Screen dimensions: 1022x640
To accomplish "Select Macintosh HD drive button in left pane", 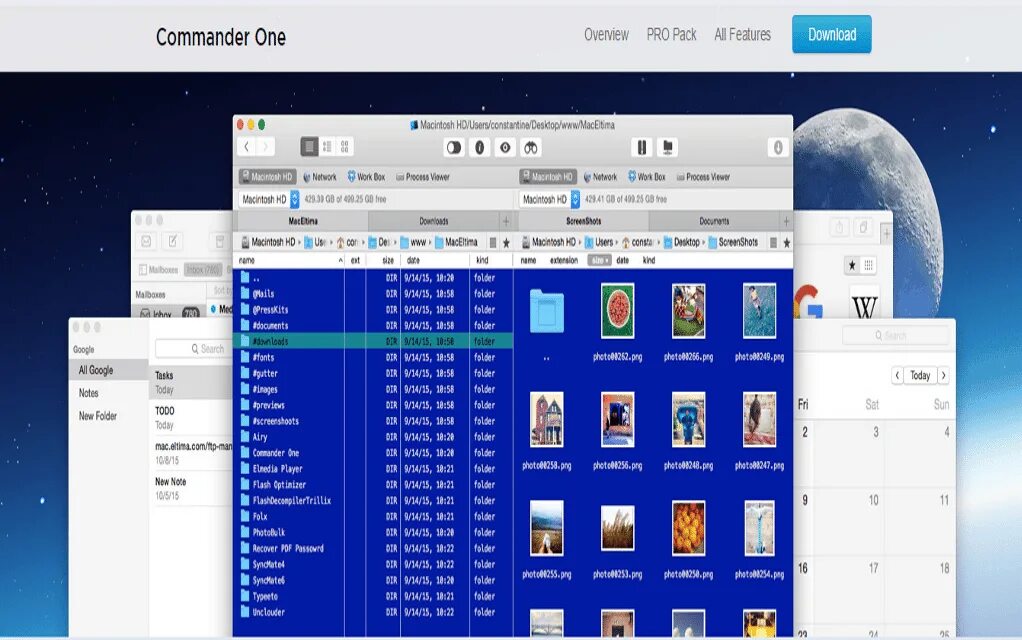I will click(x=267, y=177).
